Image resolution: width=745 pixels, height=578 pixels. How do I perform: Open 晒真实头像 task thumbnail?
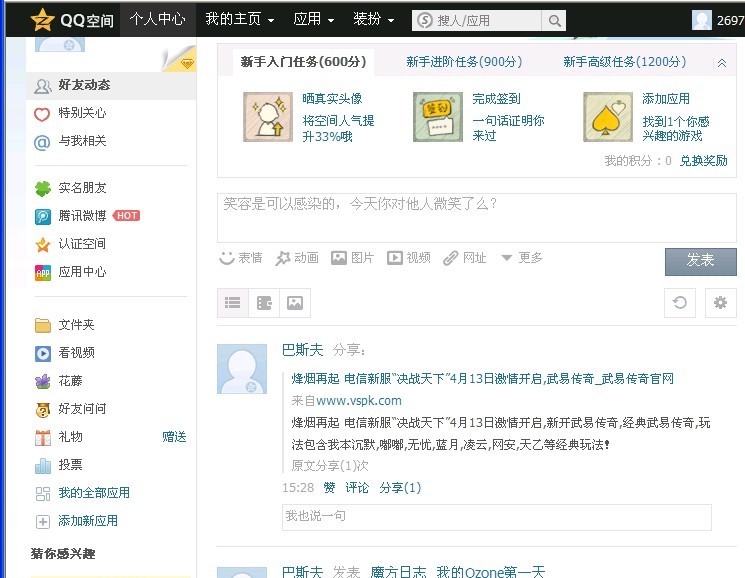268,117
